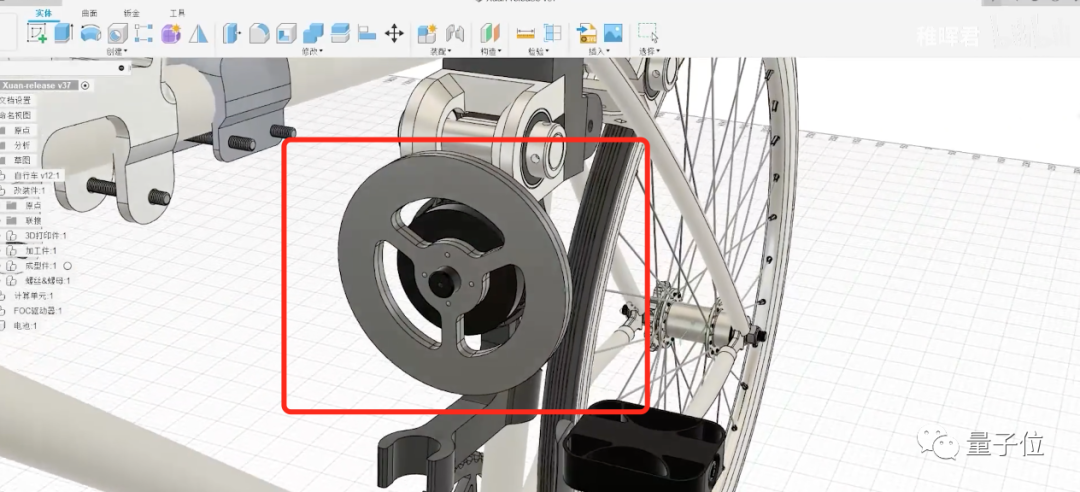Image resolution: width=1080 pixels, height=492 pixels.
Task: Activate the Xuan-release v37 root component radio
Action: click(85, 85)
